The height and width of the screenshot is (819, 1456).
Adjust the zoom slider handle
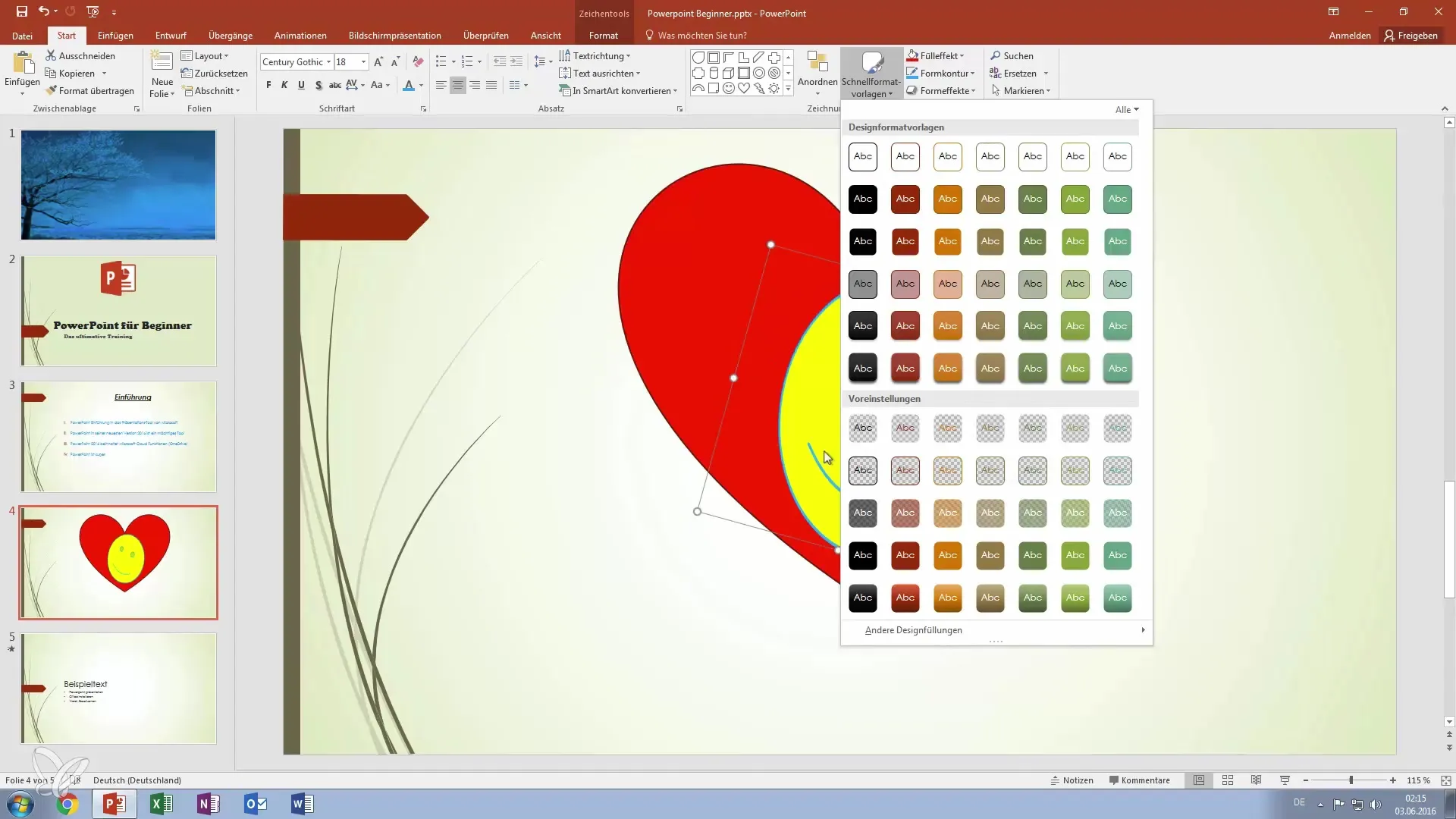tap(1351, 780)
